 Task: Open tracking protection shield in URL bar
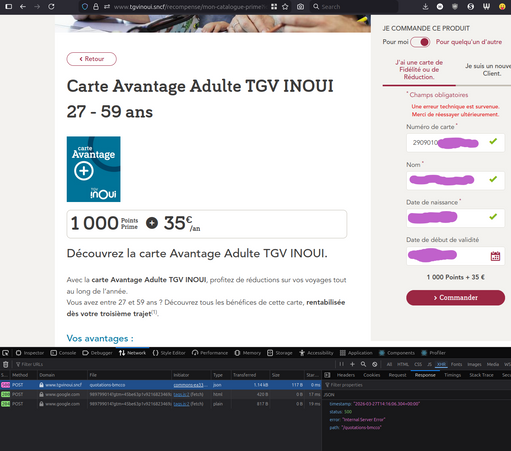coord(85,6)
